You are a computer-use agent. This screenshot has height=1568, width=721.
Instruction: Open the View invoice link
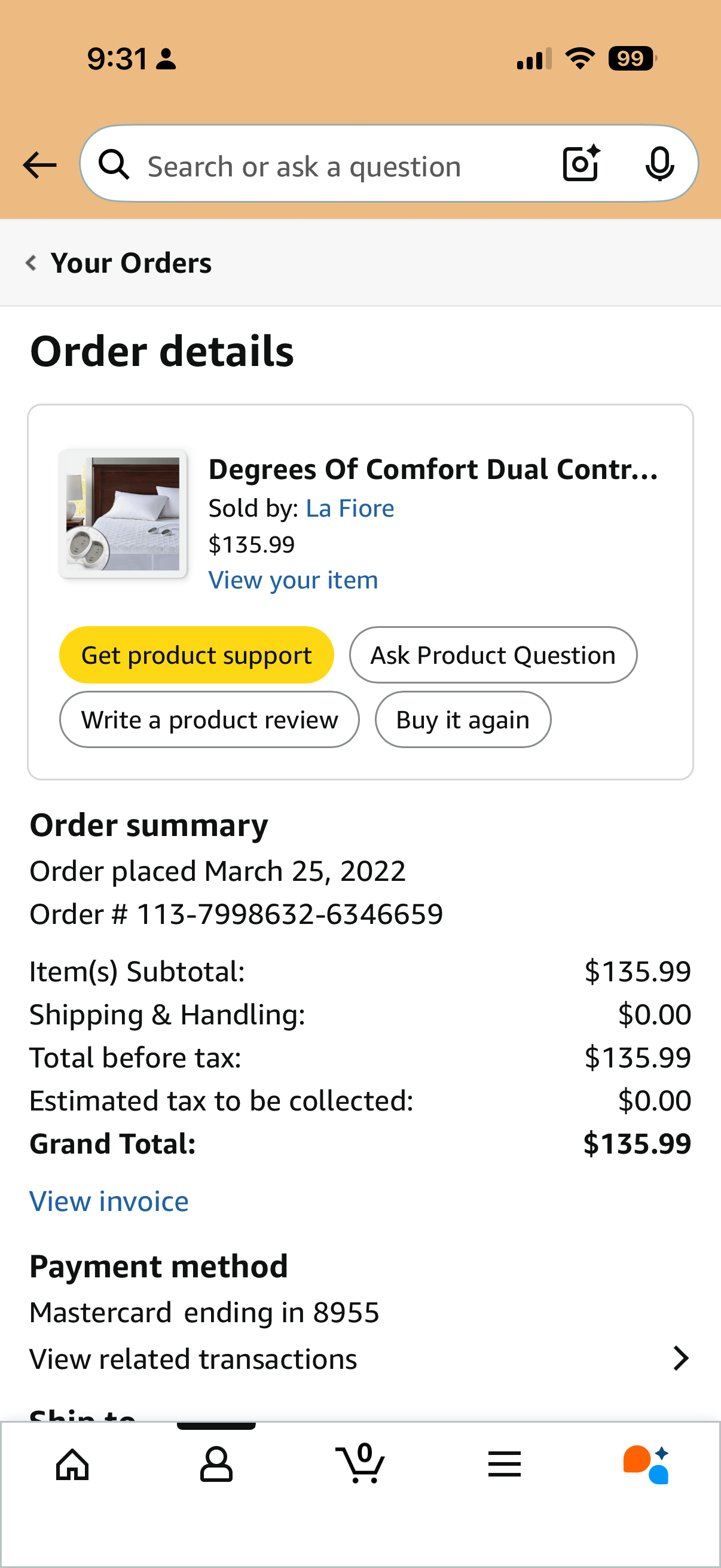(109, 1201)
